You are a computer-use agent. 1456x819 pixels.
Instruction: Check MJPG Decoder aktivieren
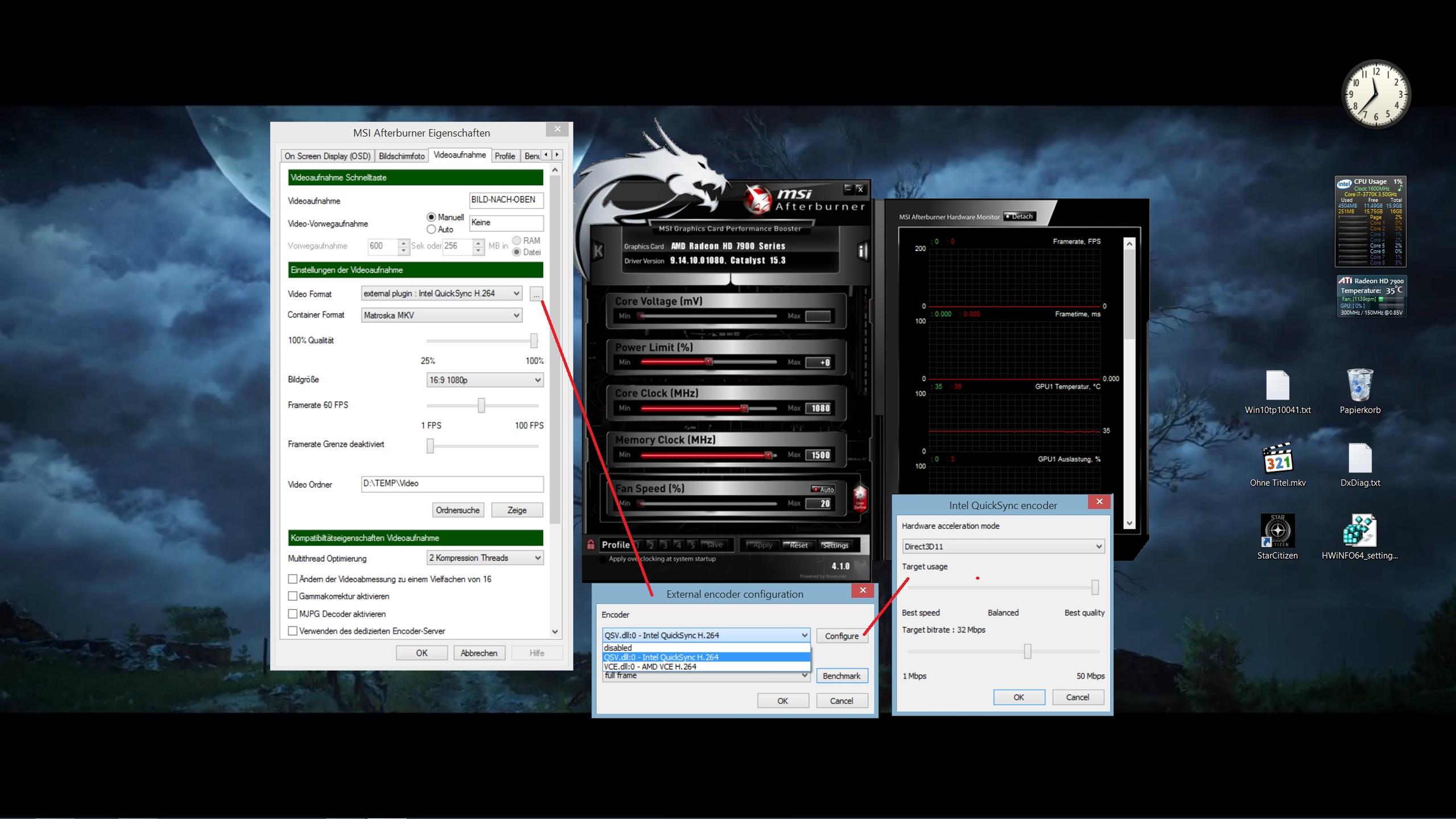[x=292, y=614]
